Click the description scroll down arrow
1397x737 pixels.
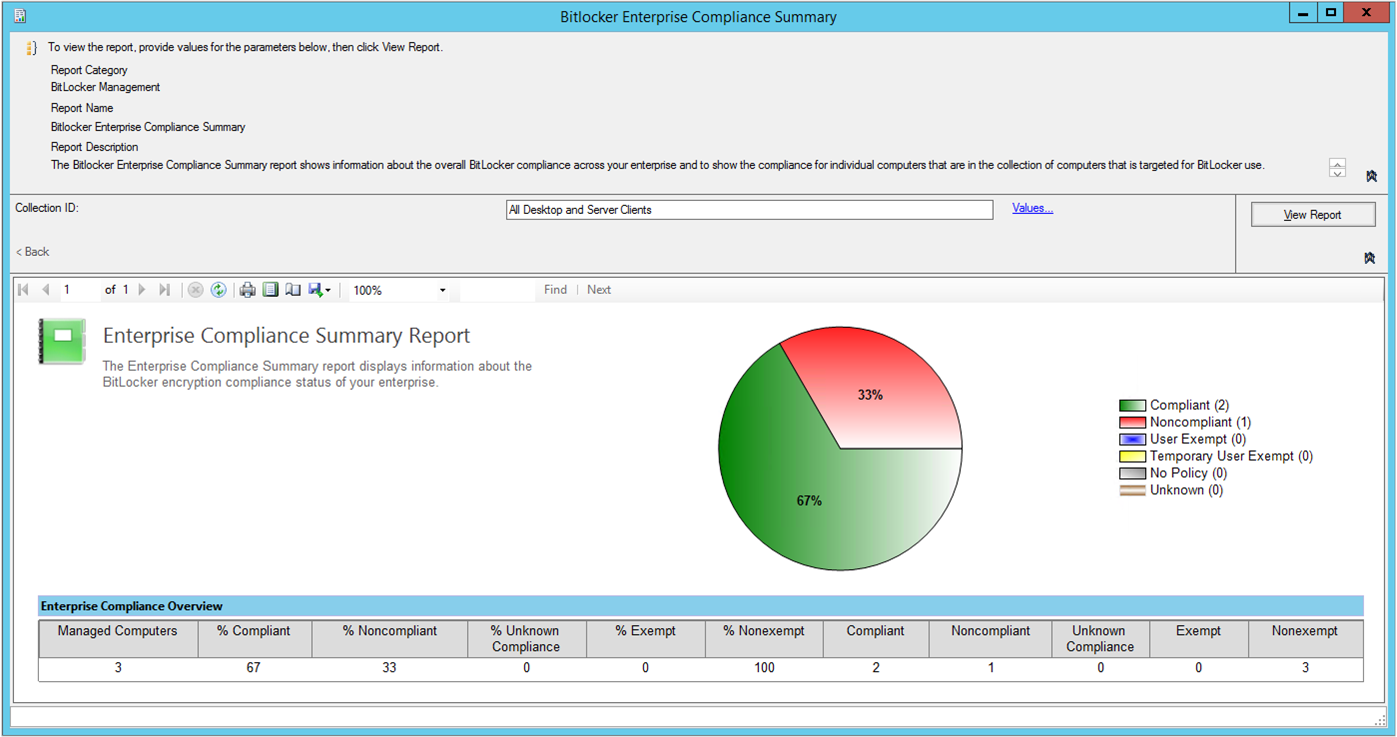1338,173
